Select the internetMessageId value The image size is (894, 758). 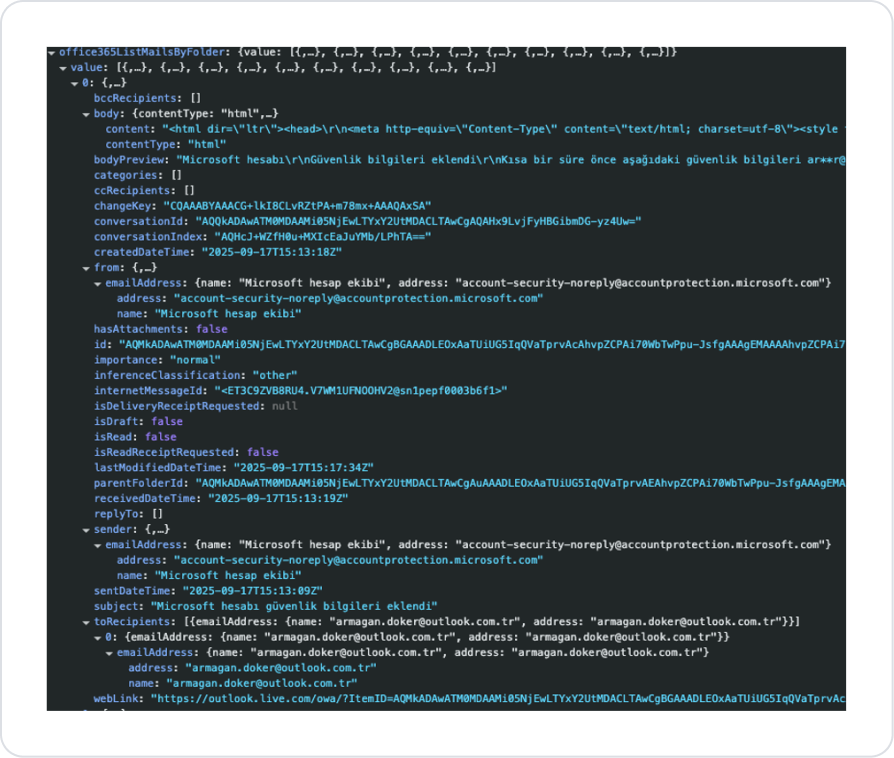361,391
